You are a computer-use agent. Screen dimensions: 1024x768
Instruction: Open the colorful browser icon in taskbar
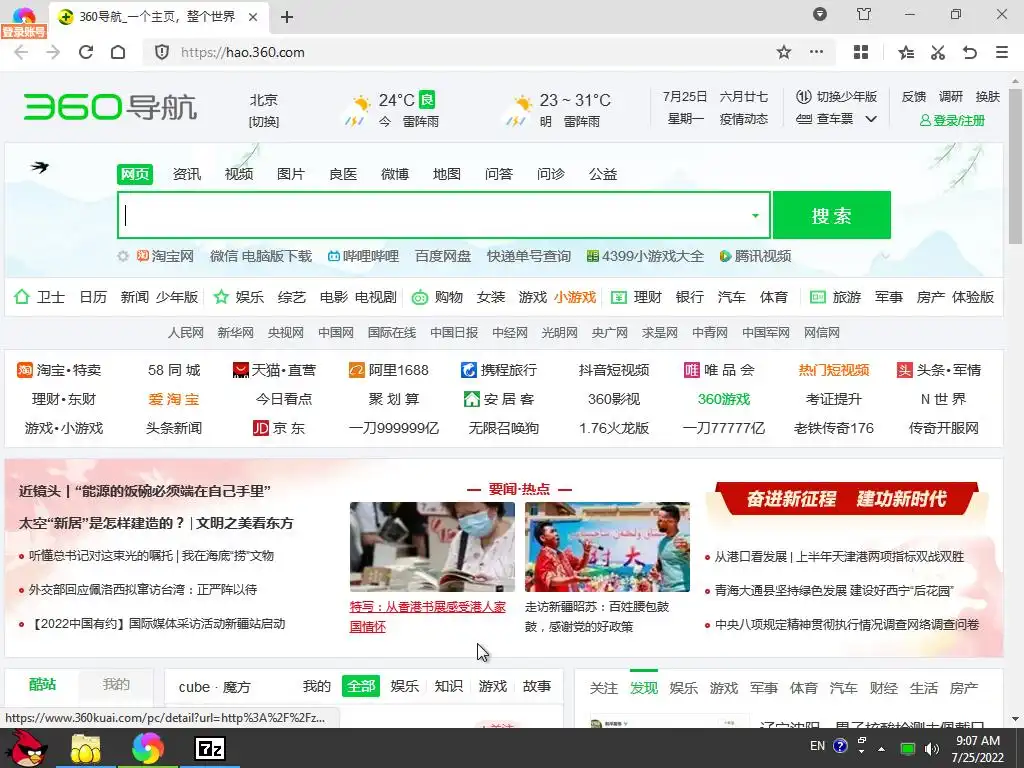tap(148, 748)
